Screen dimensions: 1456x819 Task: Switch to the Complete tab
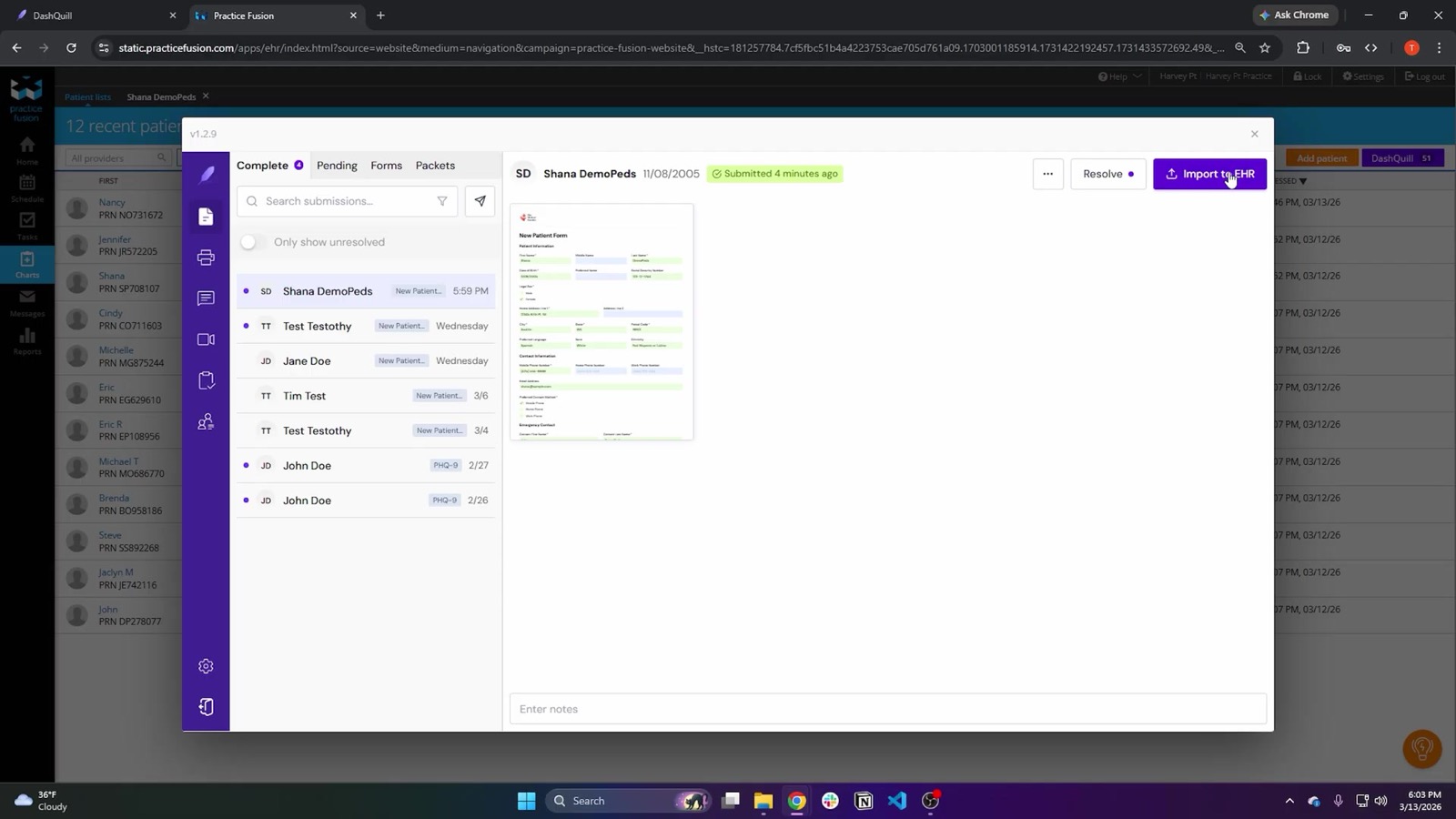pos(269,166)
